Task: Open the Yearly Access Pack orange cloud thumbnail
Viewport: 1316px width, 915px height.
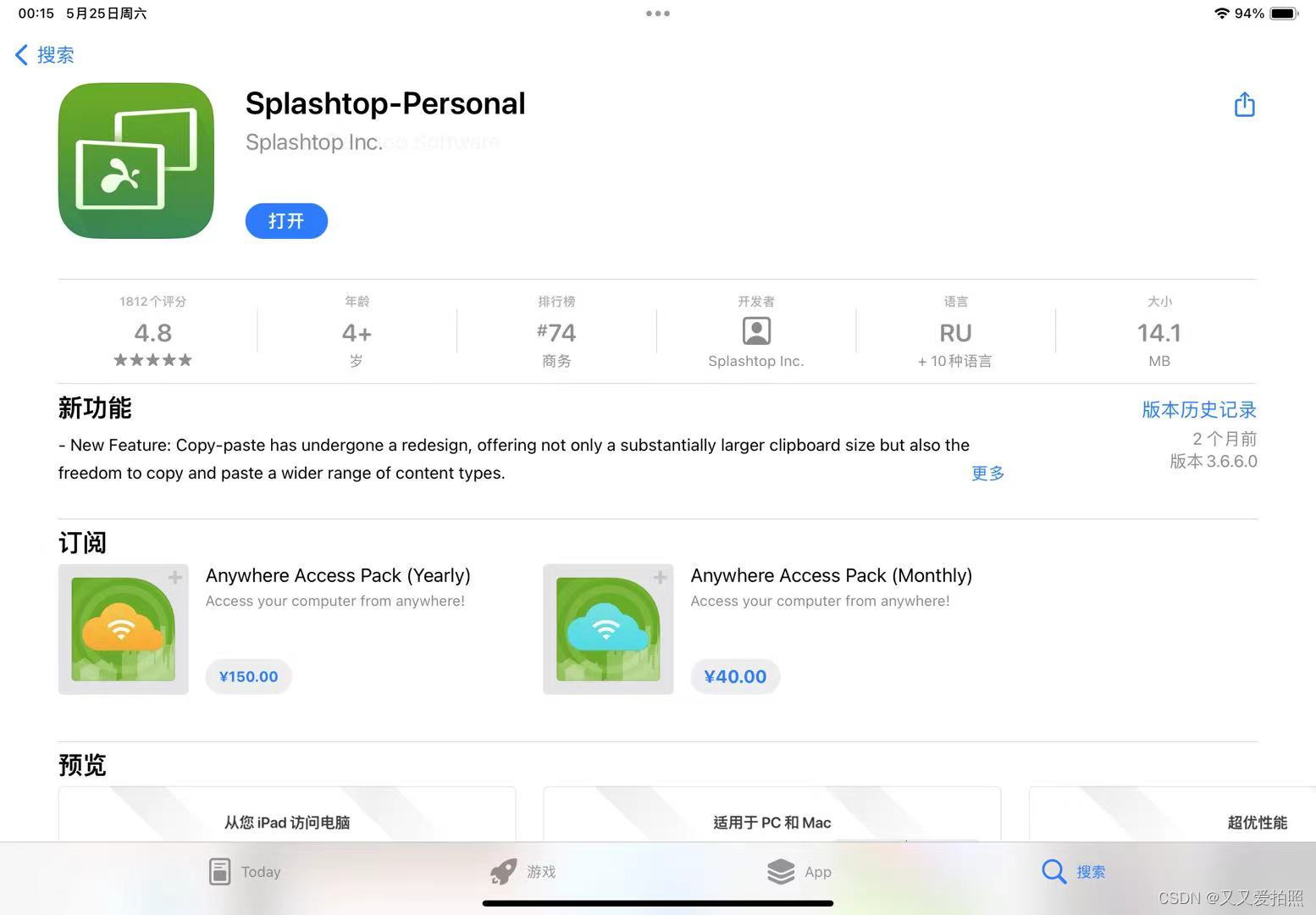Action: pyautogui.click(x=124, y=629)
